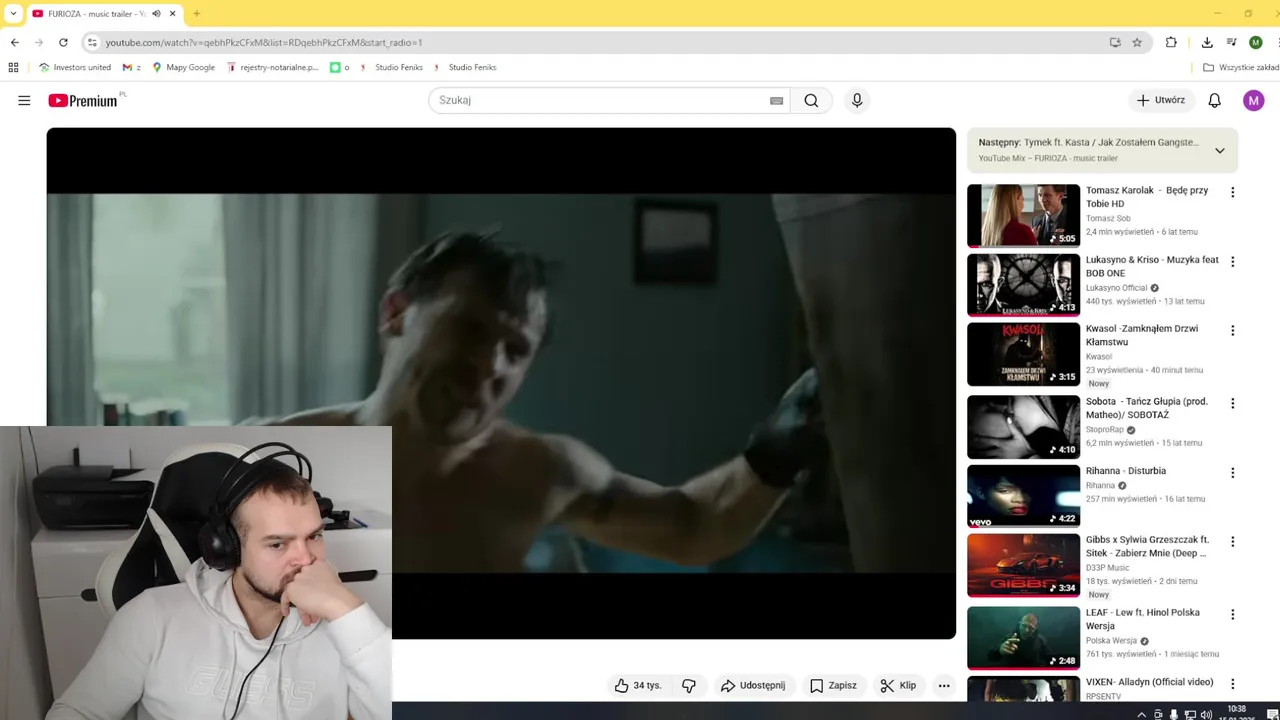
Task: Open a new browser tab
Action: pyautogui.click(x=196, y=14)
